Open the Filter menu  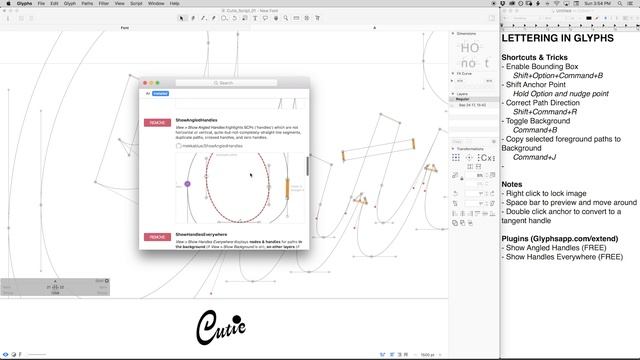click(x=104, y=3)
